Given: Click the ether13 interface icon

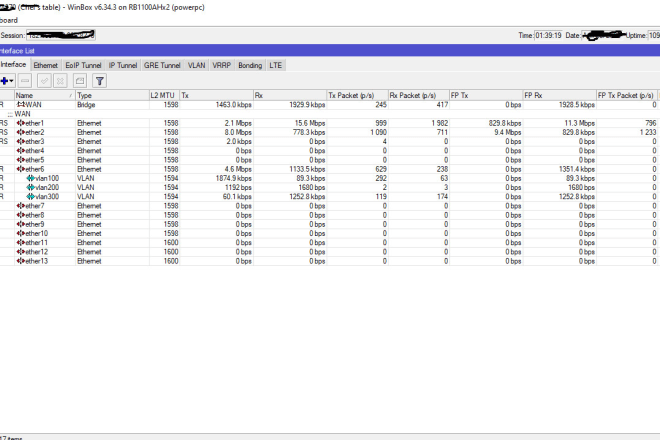Looking at the screenshot, I should coord(21,261).
